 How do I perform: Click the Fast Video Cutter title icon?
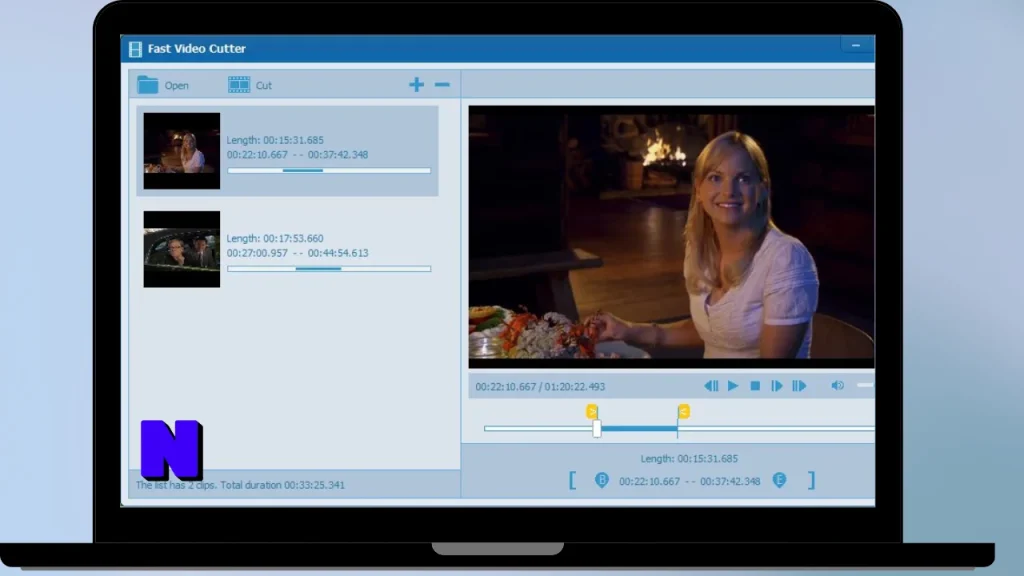point(135,49)
